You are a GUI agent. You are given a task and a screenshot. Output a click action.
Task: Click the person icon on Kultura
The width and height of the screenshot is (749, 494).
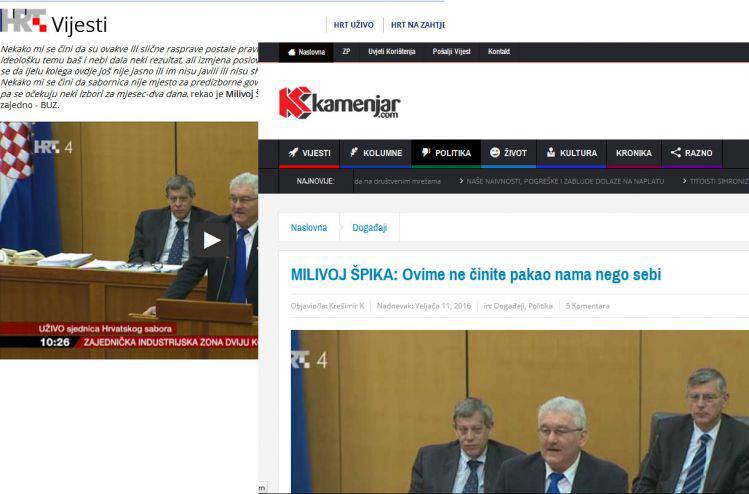(x=551, y=152)
